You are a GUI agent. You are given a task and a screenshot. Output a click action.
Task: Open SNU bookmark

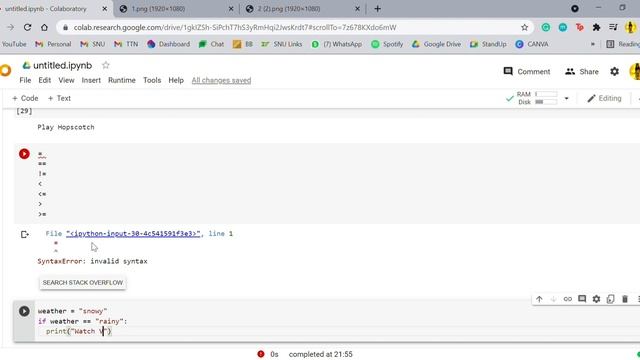tap(93, 44)
